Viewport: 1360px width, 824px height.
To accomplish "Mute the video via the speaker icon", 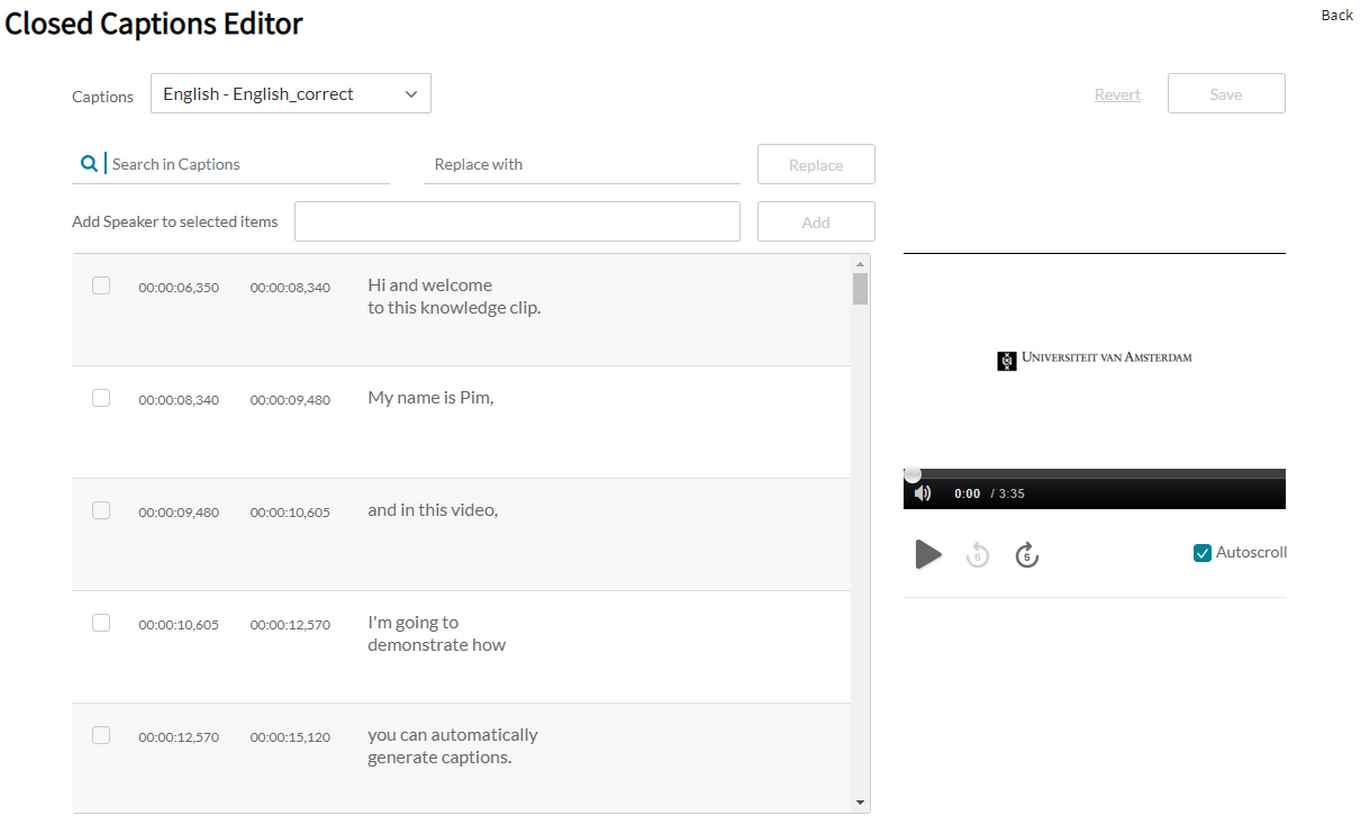I will point(922,492).
